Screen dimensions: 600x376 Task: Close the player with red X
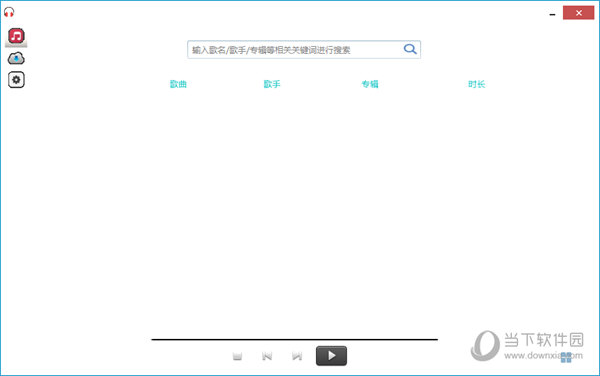(x=579, y=13)
